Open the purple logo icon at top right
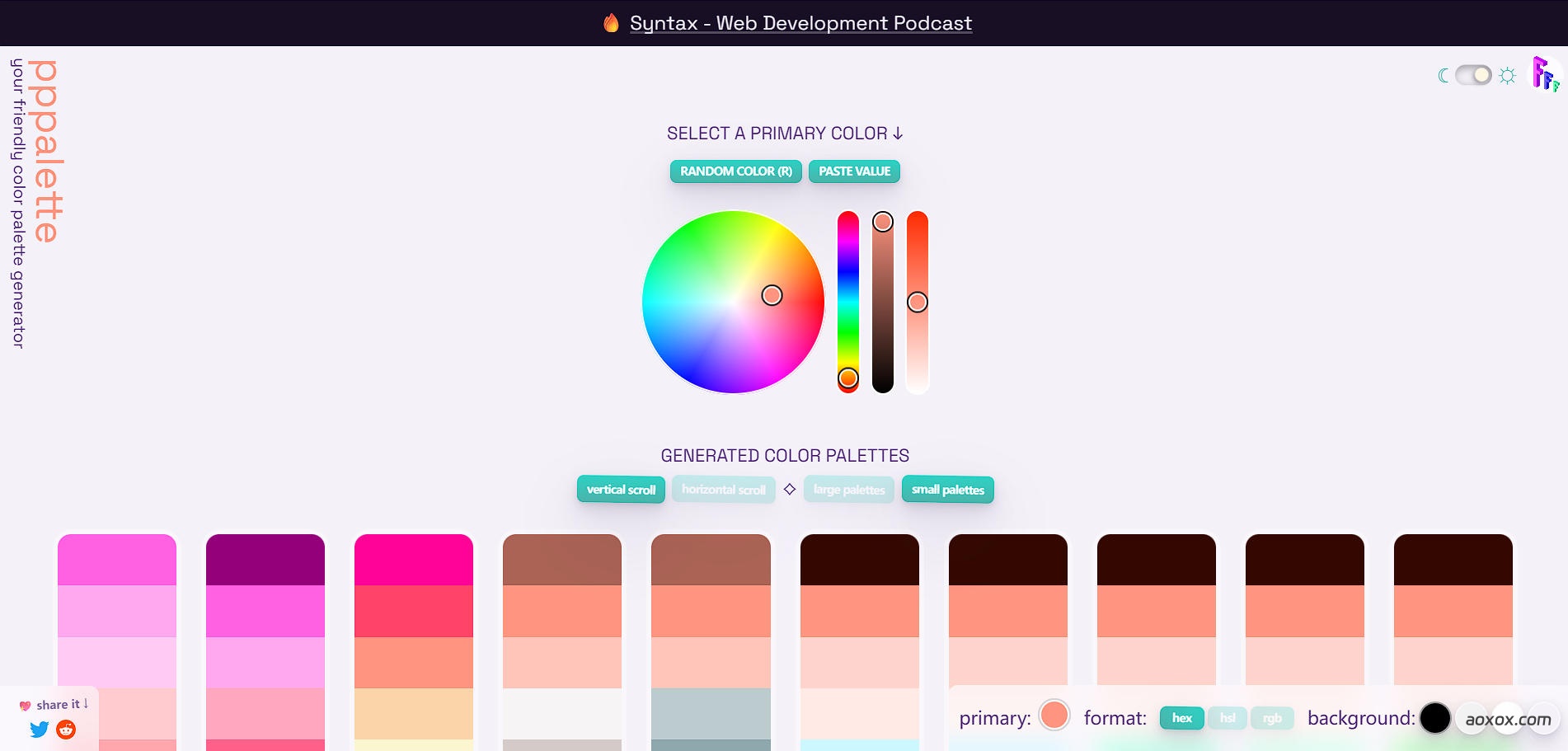 tap(1545, 75)
